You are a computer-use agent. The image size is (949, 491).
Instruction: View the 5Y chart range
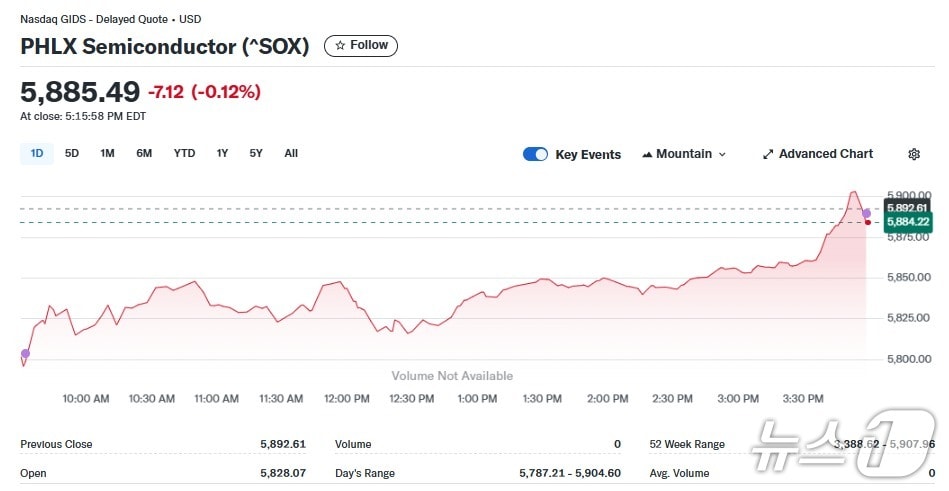(x=256, y=153)
